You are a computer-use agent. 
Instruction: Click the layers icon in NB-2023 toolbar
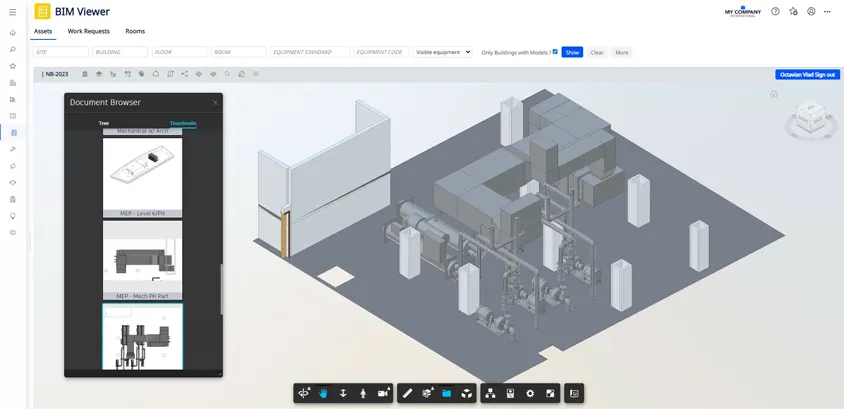point(99,74)
